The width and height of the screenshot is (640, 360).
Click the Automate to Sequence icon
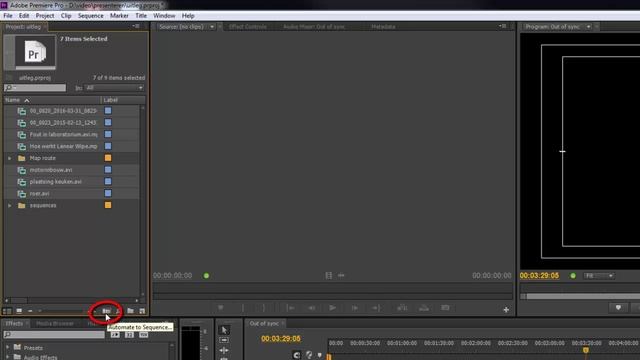[106, 311]
